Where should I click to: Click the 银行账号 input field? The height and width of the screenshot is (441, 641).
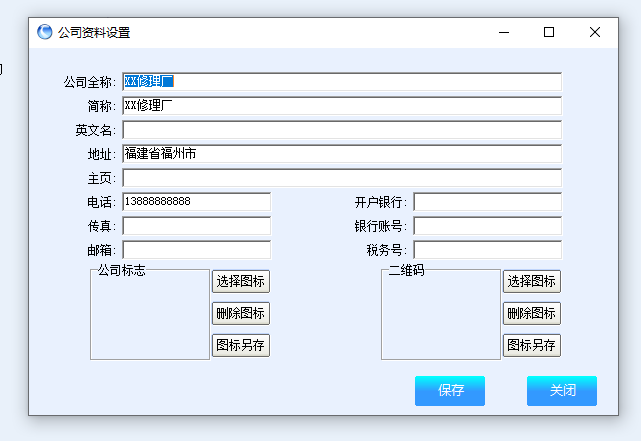click(488, 226)
